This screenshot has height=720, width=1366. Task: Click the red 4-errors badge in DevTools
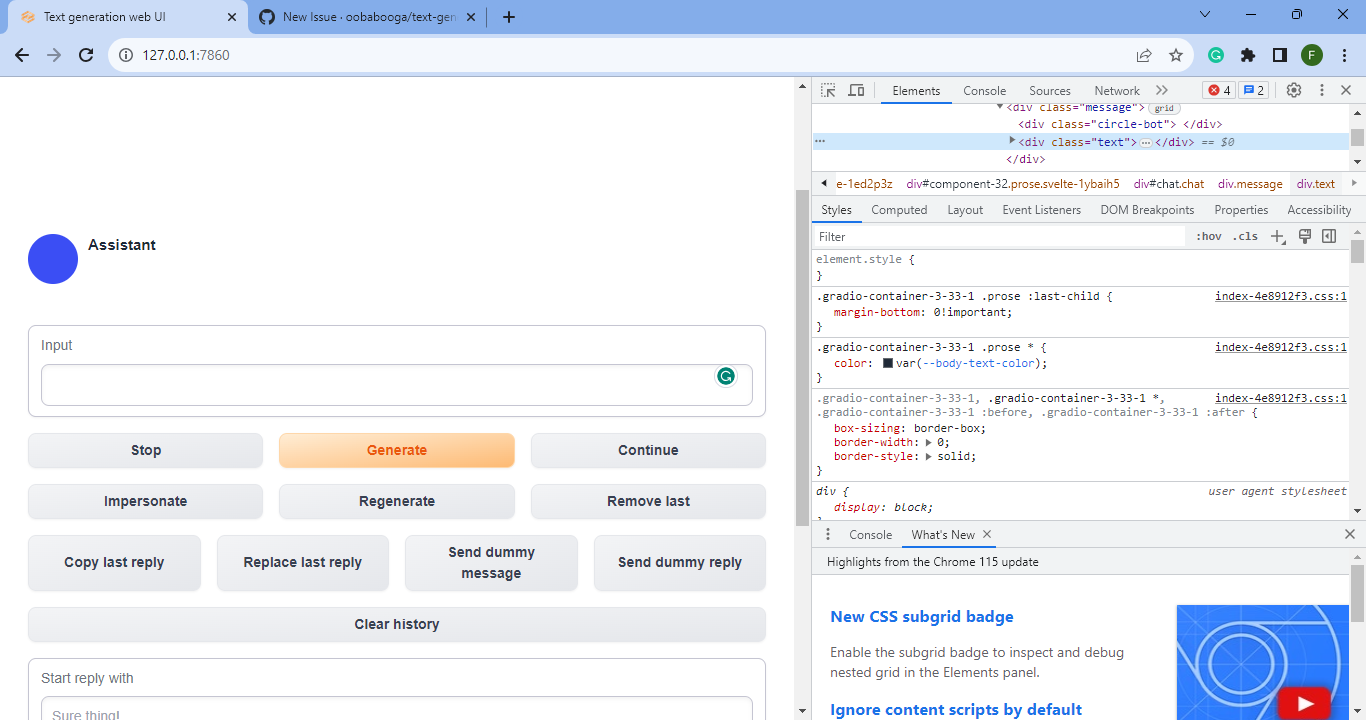point(1218,90)
